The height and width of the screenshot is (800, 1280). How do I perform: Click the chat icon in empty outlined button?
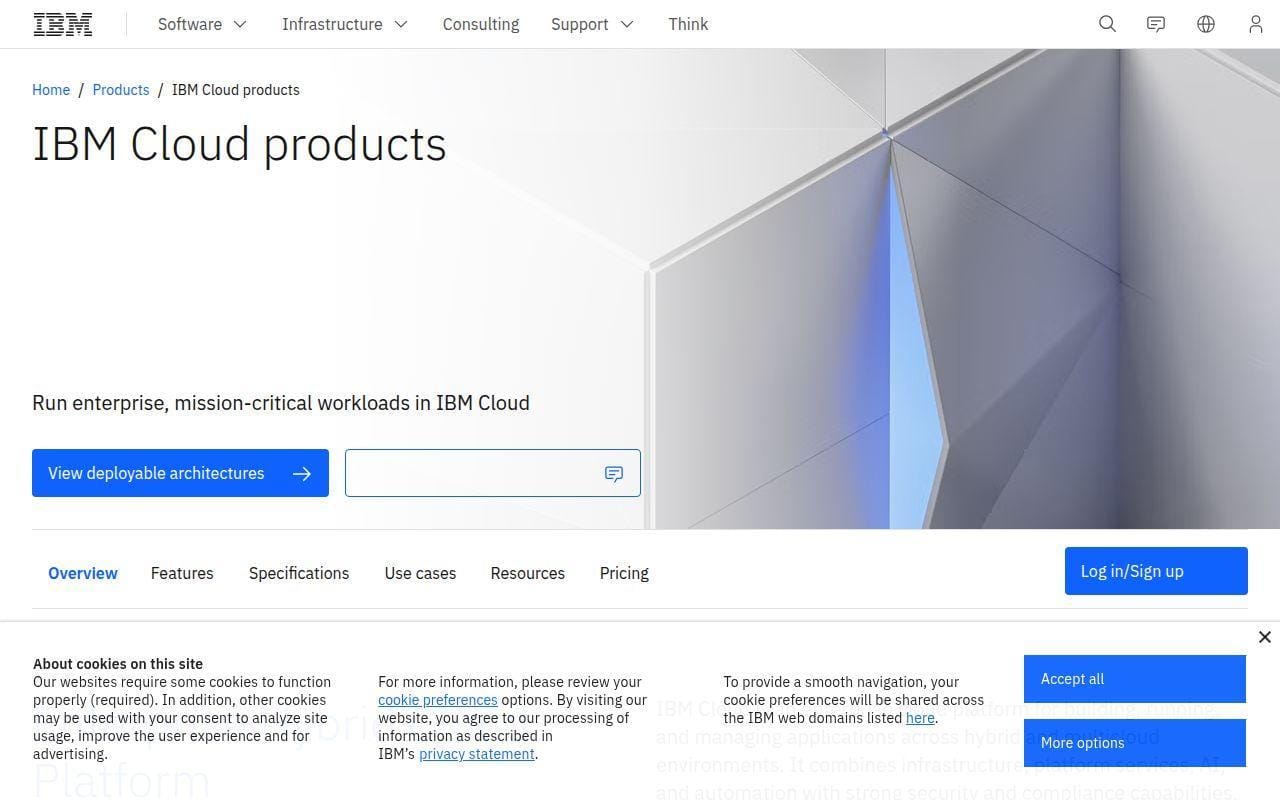coord(614,474)
